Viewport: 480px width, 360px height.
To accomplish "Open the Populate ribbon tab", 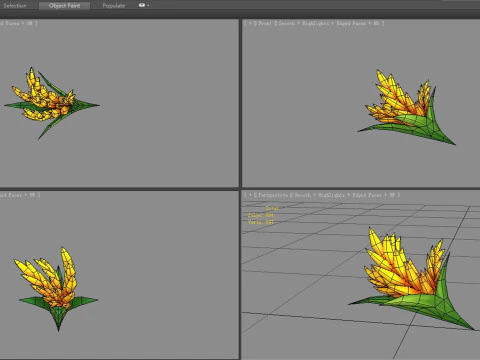I will coord(114,6).
